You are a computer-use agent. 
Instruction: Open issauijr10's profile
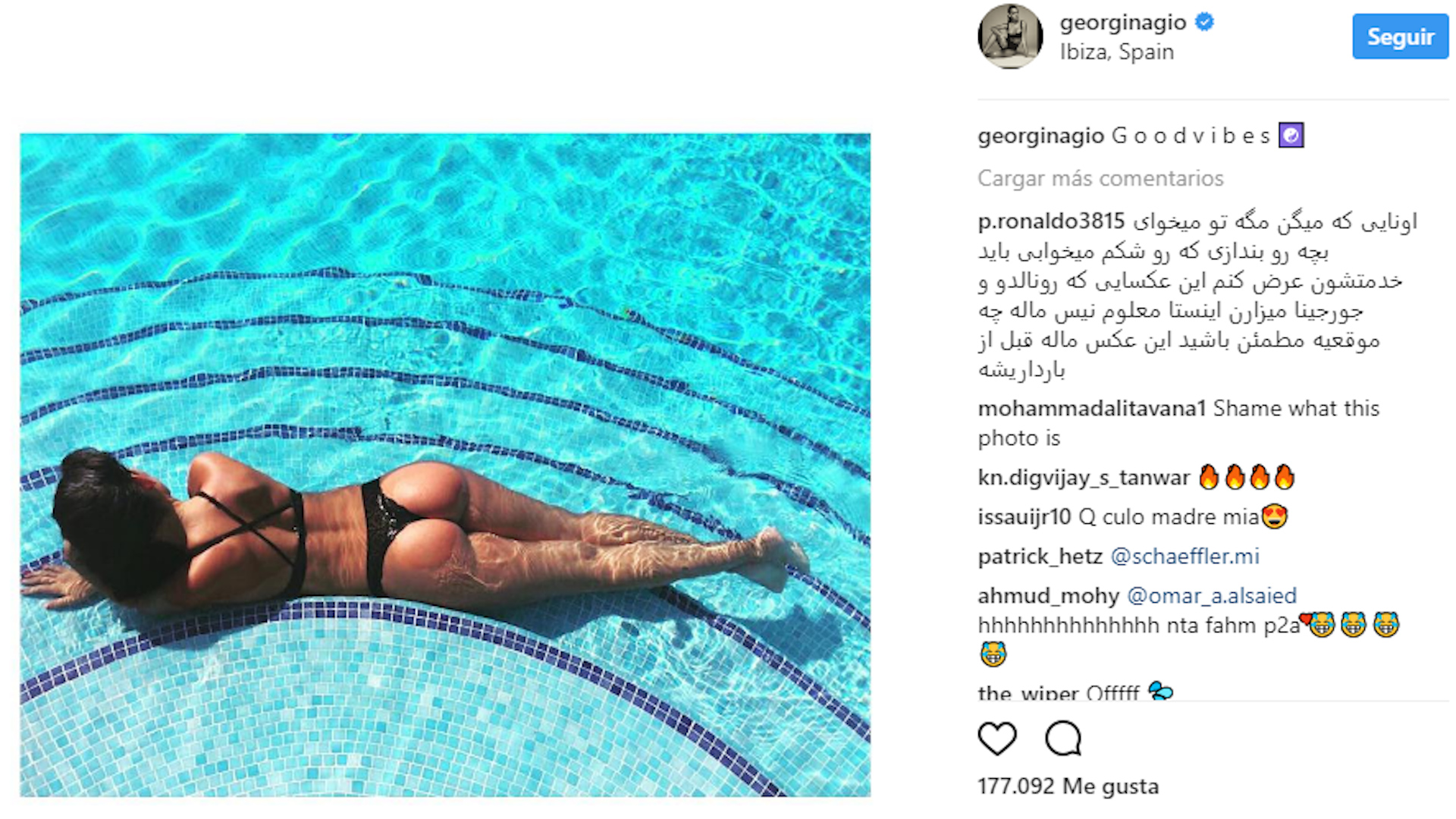click(1025, 517)
